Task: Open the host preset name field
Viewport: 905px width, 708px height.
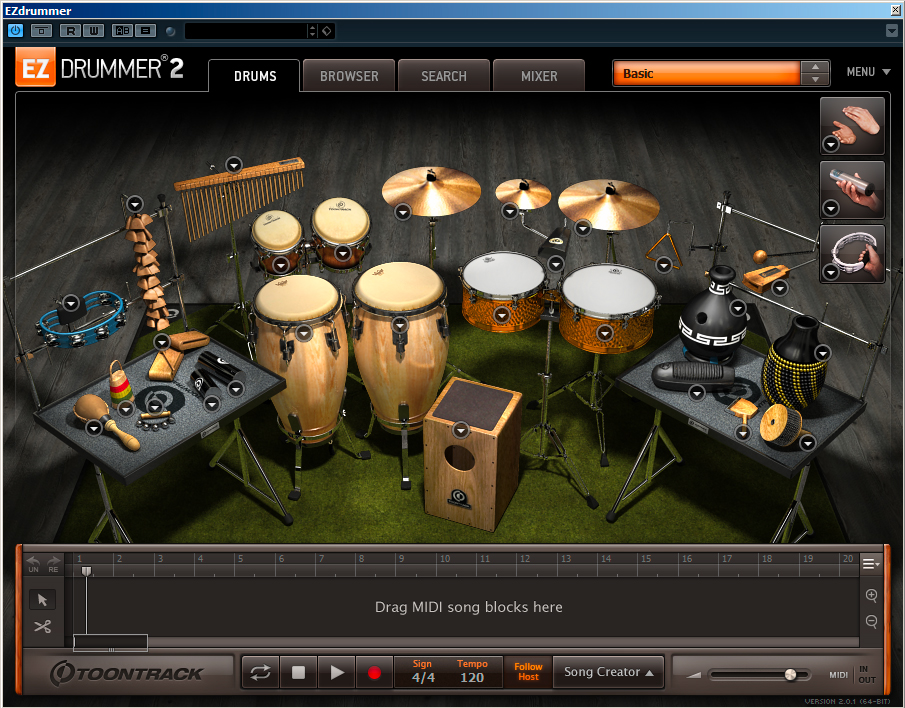Action: (245, 31)
